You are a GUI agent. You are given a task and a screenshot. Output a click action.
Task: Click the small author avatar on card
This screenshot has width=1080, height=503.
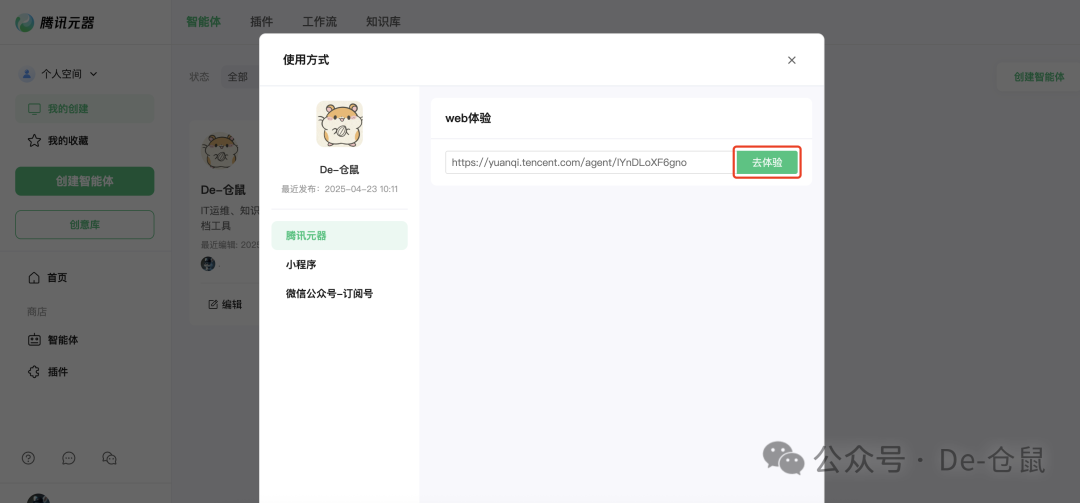pyautogui.click(x=208, y=263)
